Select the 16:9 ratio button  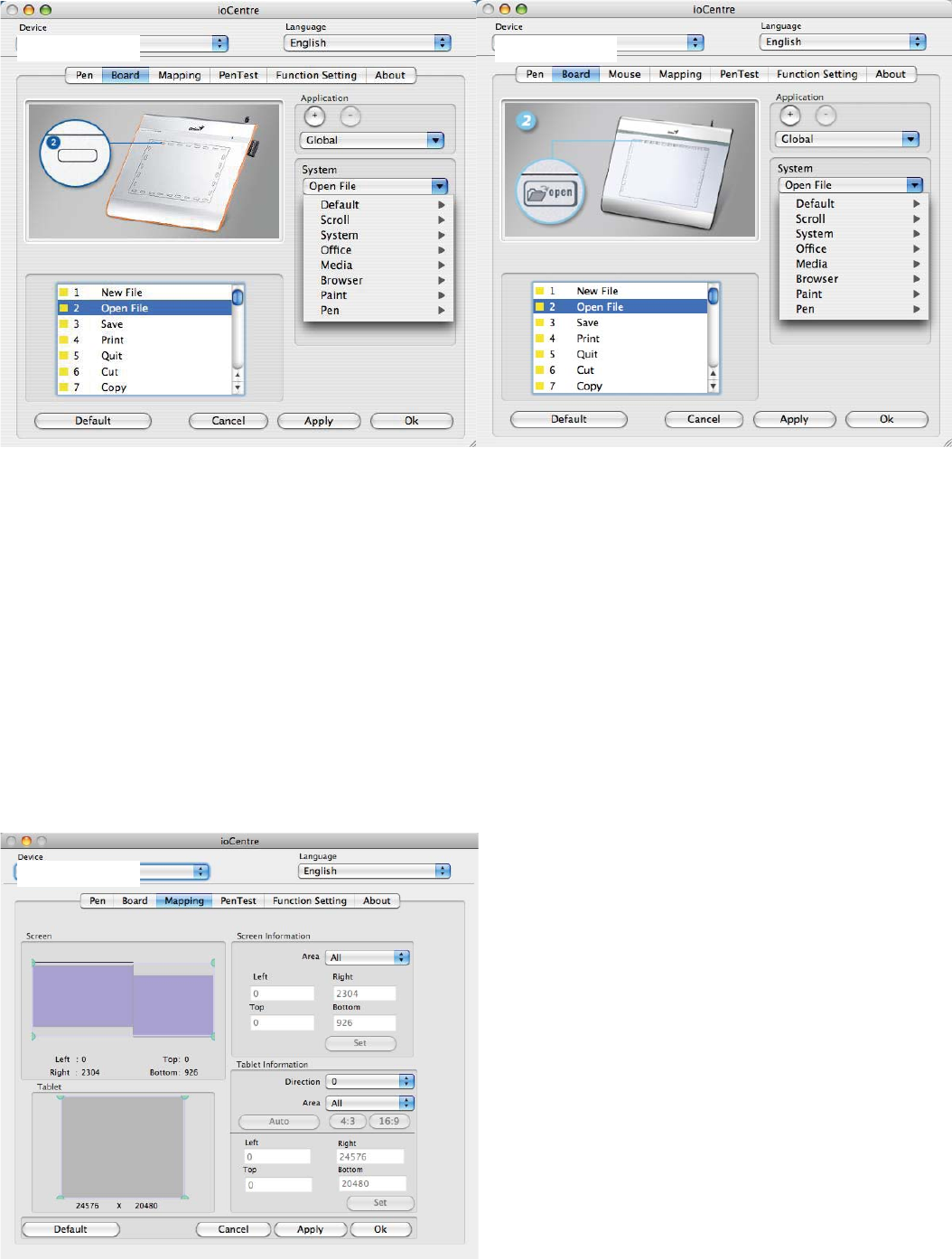click(x=389, y=1122)
